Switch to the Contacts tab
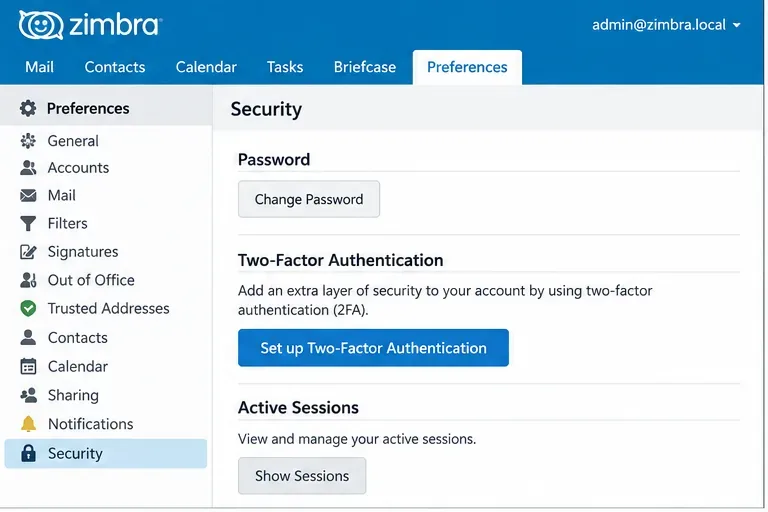The image size is (768, 512). 115,67
